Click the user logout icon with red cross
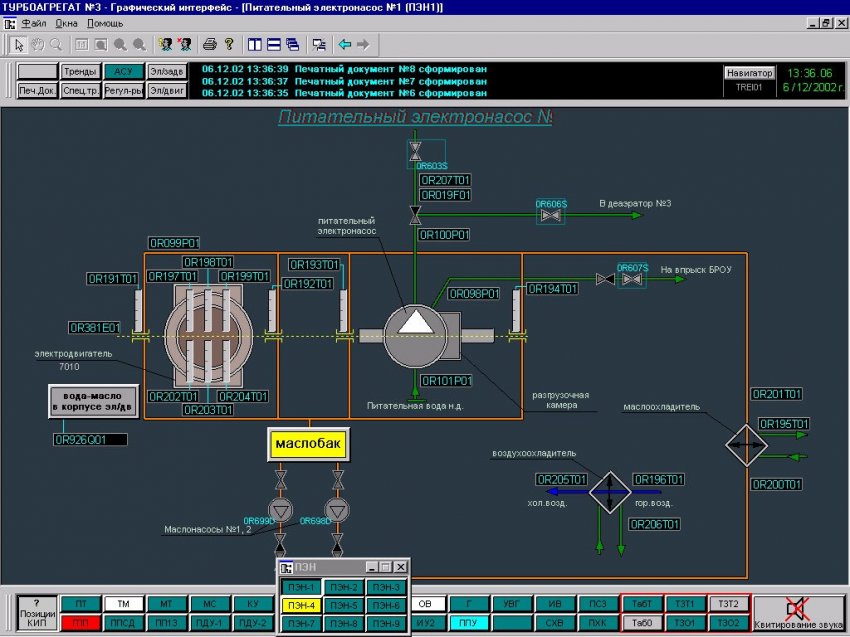Viewport: 850px width, 637px height. [x=185, y=44]
